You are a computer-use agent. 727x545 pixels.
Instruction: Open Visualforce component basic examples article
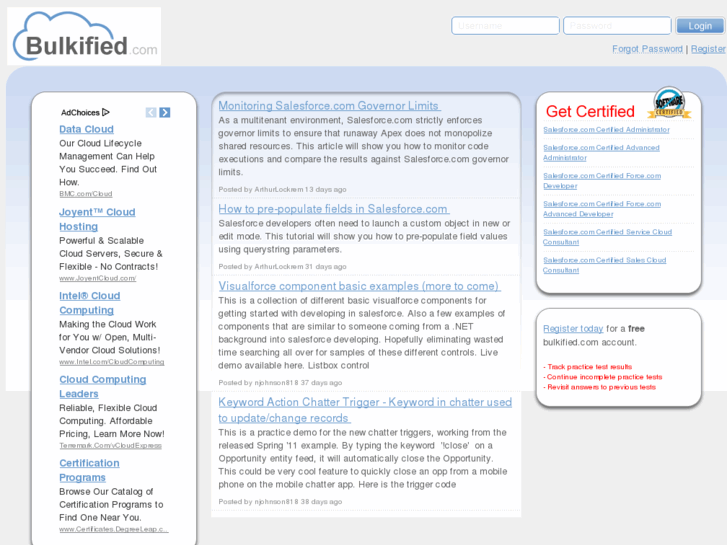(x=359, y=286)
